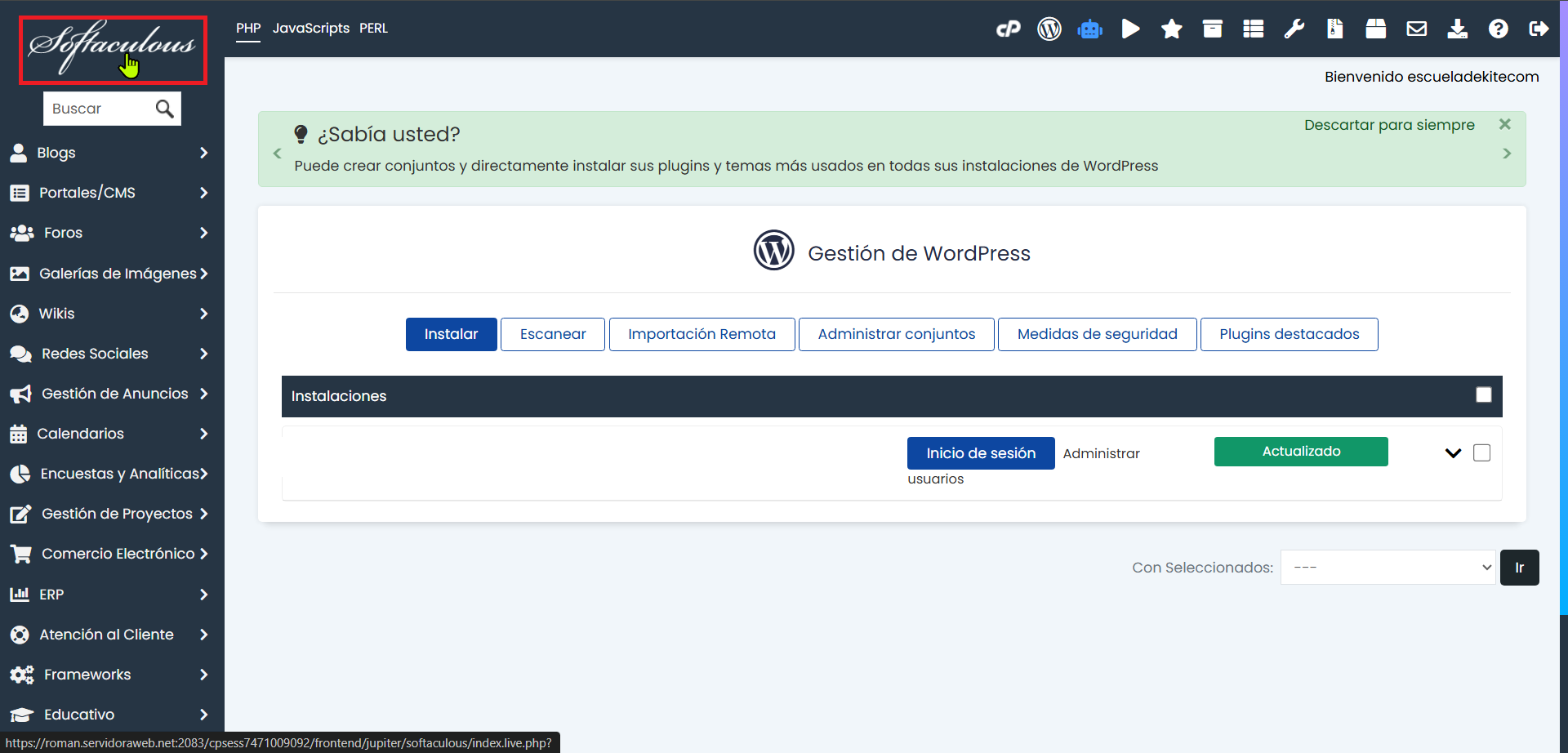Click the ERP bar chart icon
Screen dimensions: 1568x753
coord(20,595)
